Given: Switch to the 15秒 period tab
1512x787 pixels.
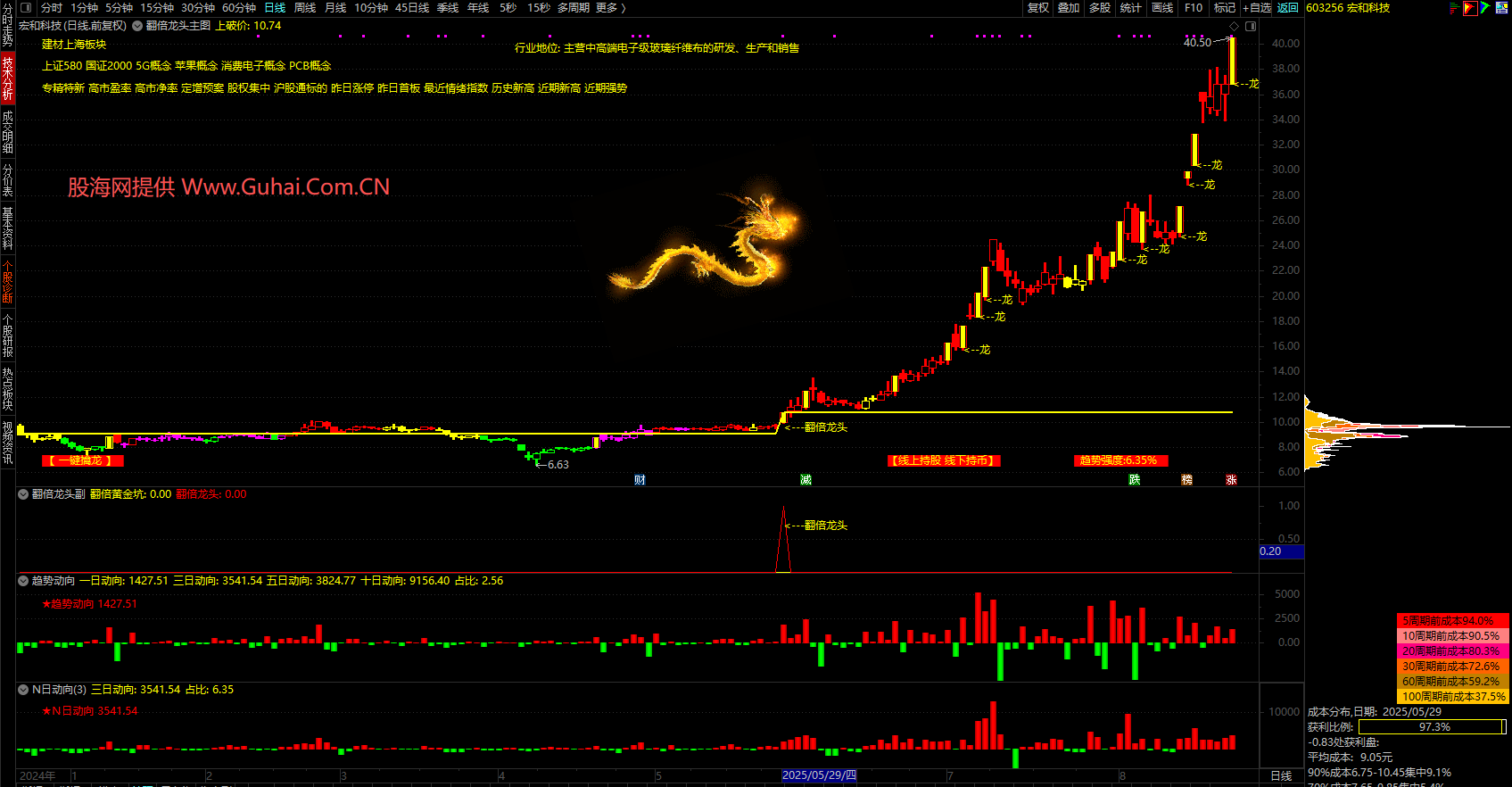Looking at the screenshot, I should click(x=539, y=7).
